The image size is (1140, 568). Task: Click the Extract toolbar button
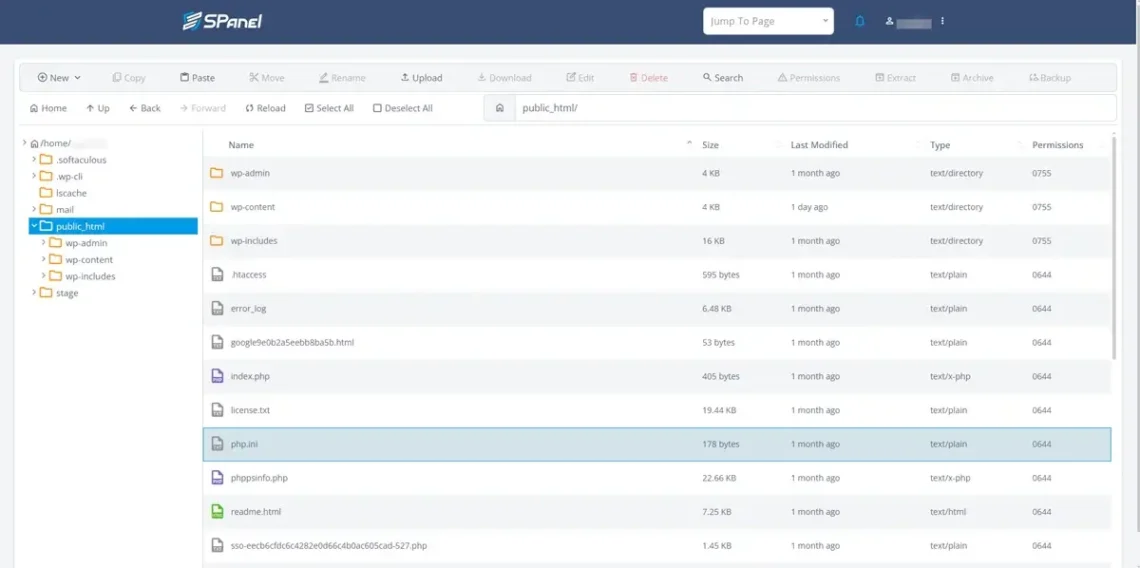pyautogui.click(x=895, y=78)
